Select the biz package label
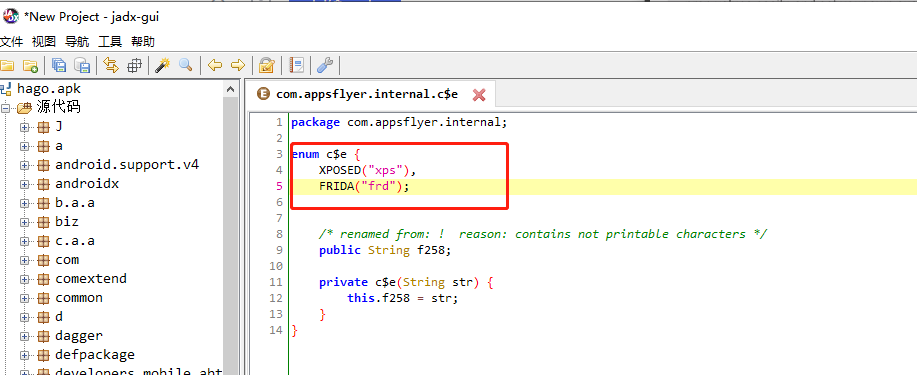This screenshot has height=375, width=917. 67,222
